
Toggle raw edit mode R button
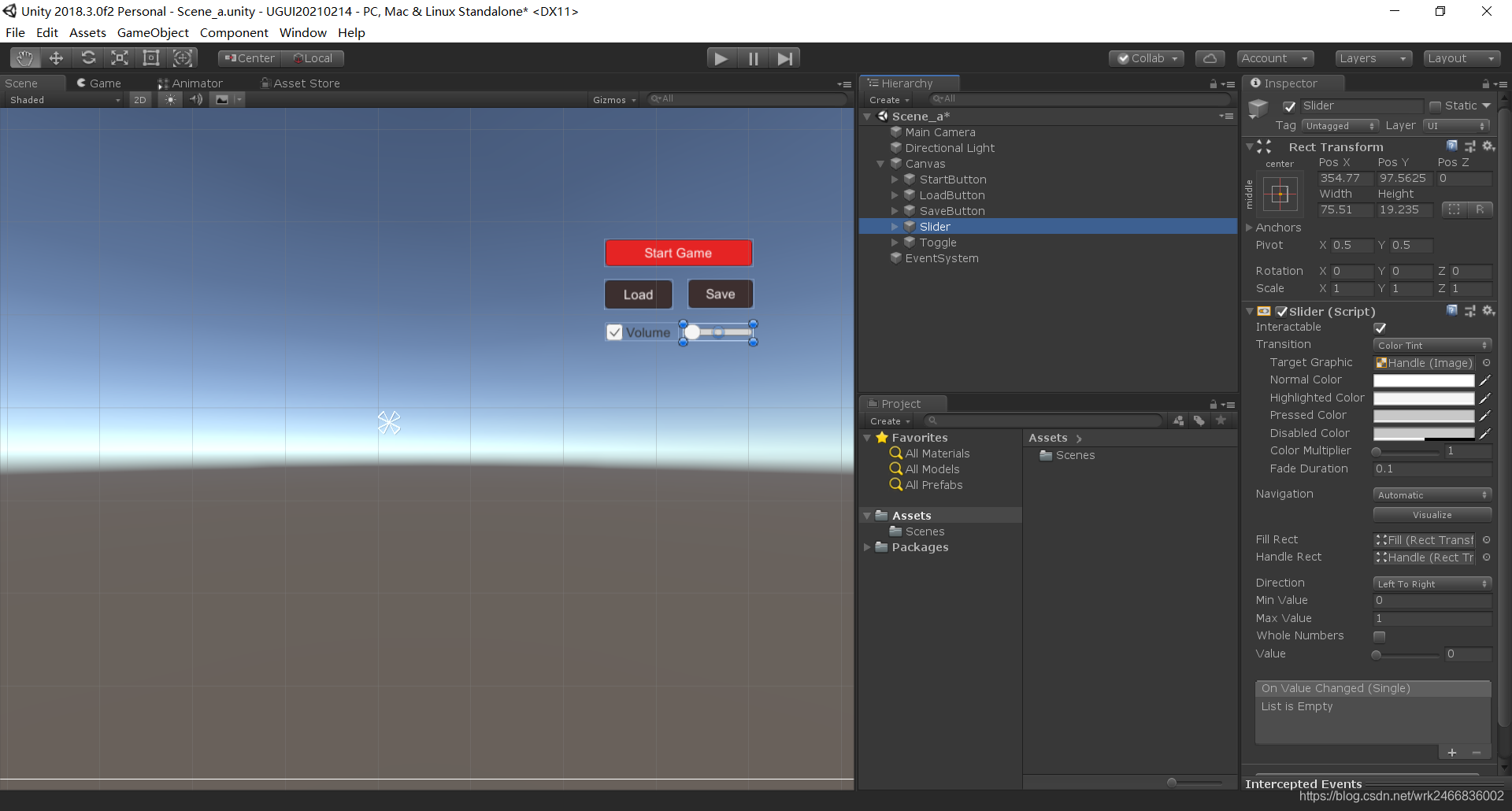click(x=1480, y=209)
